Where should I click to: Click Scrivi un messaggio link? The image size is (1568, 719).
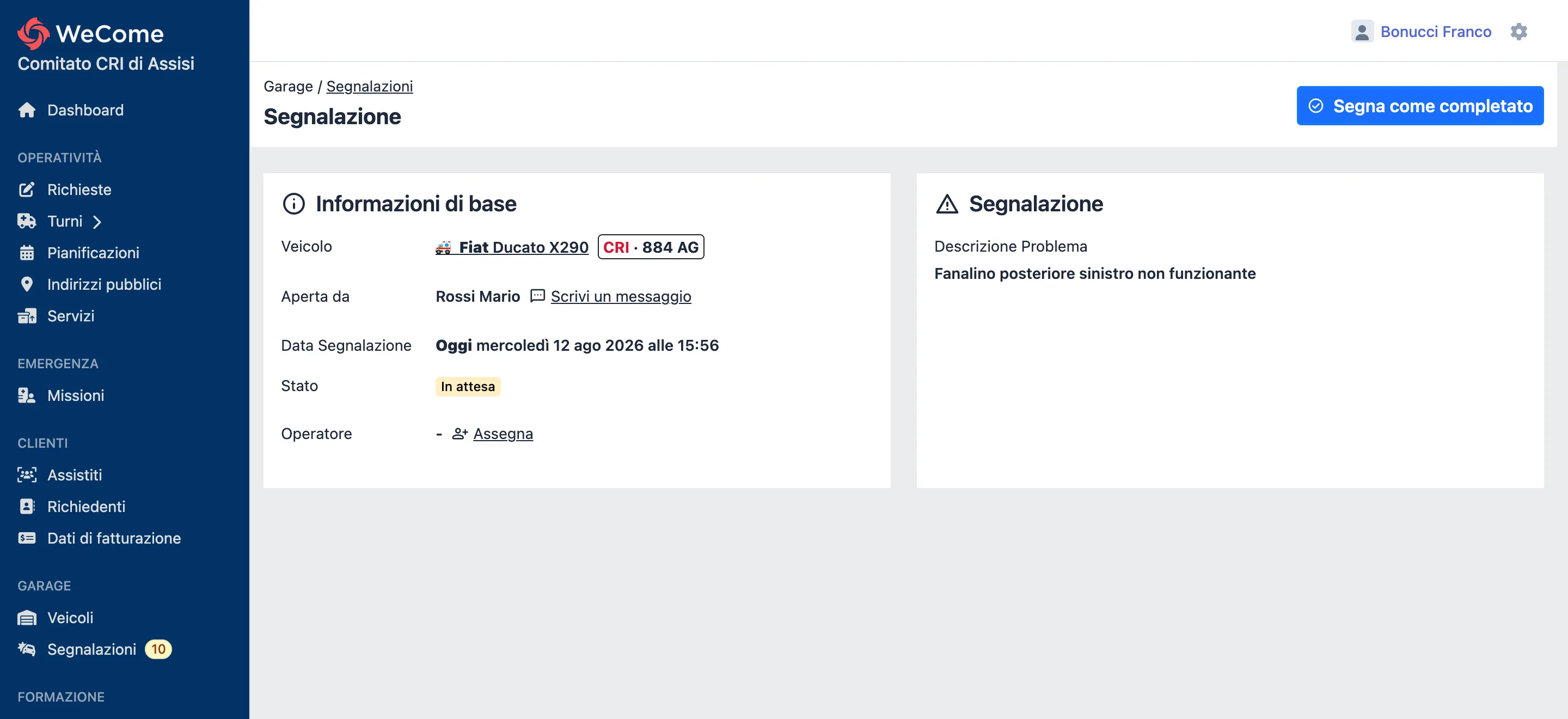pyautogui.click(x=620, y=296)
